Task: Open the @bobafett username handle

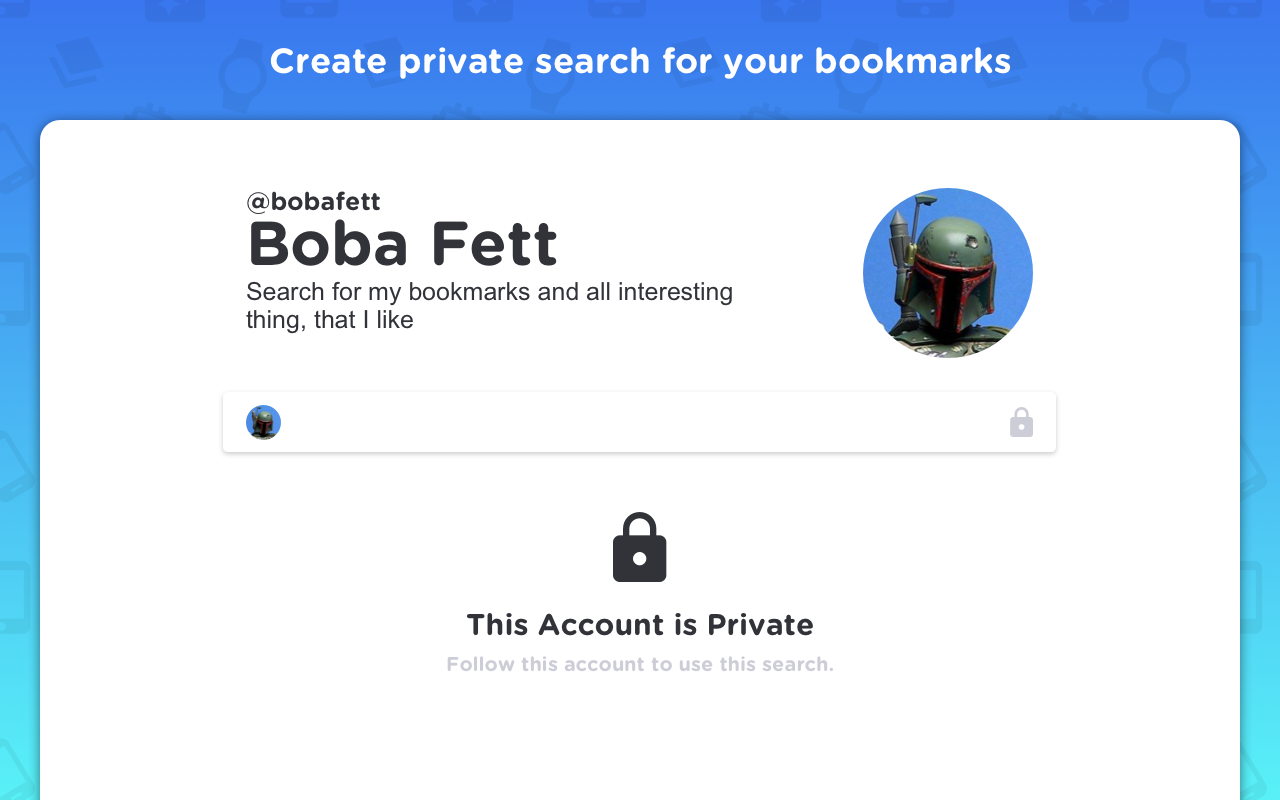Action: coord(313,202)
